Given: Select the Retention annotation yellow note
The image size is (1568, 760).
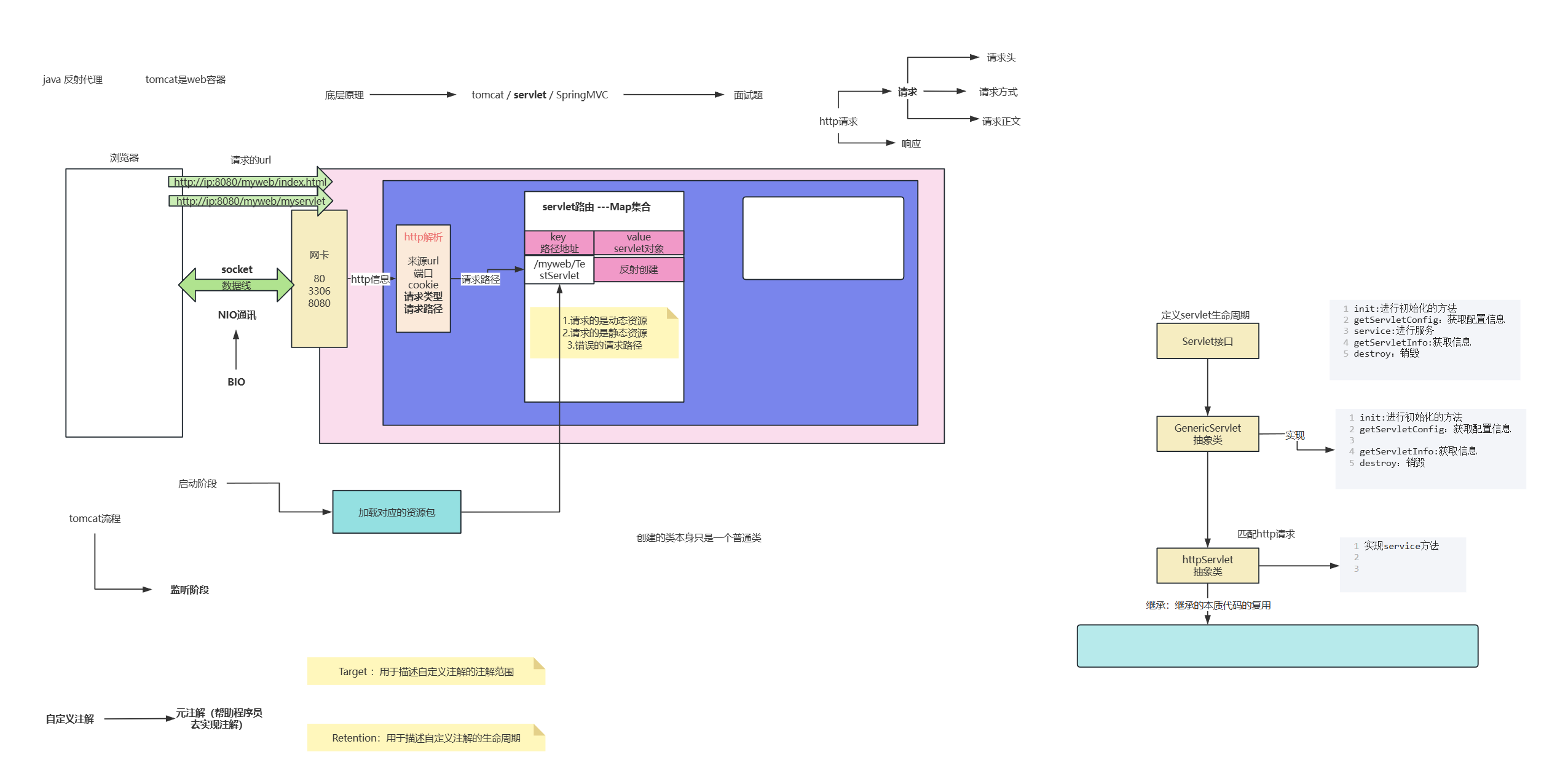Looking at the screenshot, I should tap(426, 738).
